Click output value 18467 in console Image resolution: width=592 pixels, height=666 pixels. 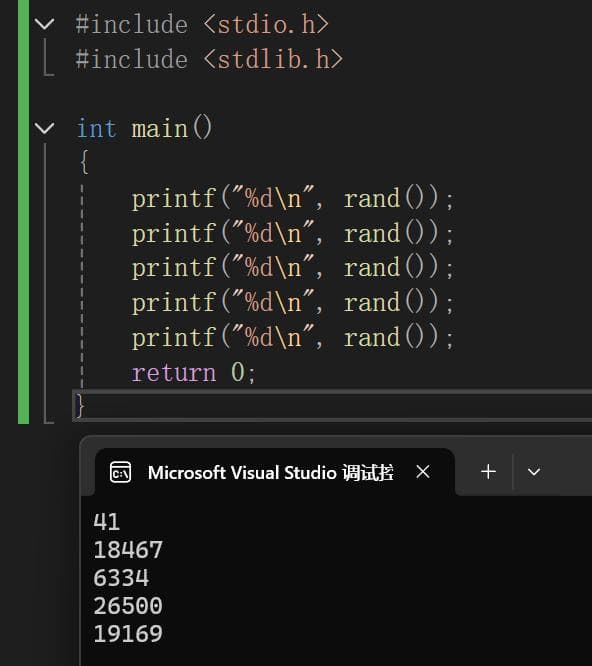(x=128, y=550)
